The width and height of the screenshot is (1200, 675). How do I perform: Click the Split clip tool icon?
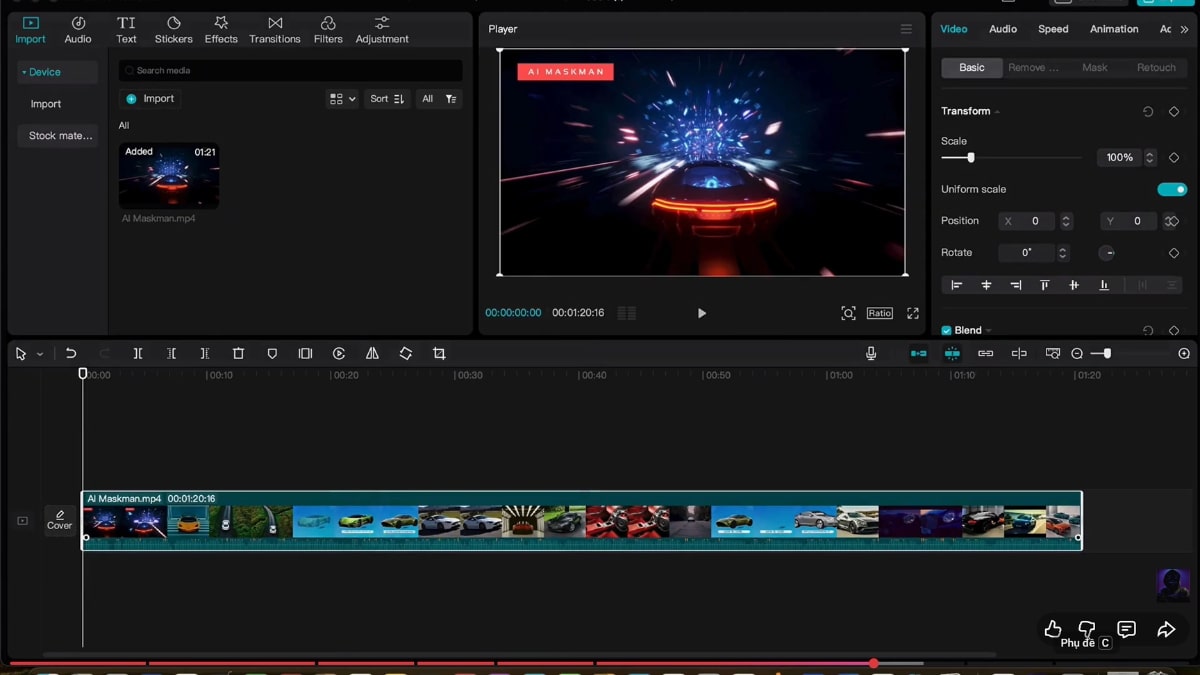pyautogui.click(x=138, y=354)
